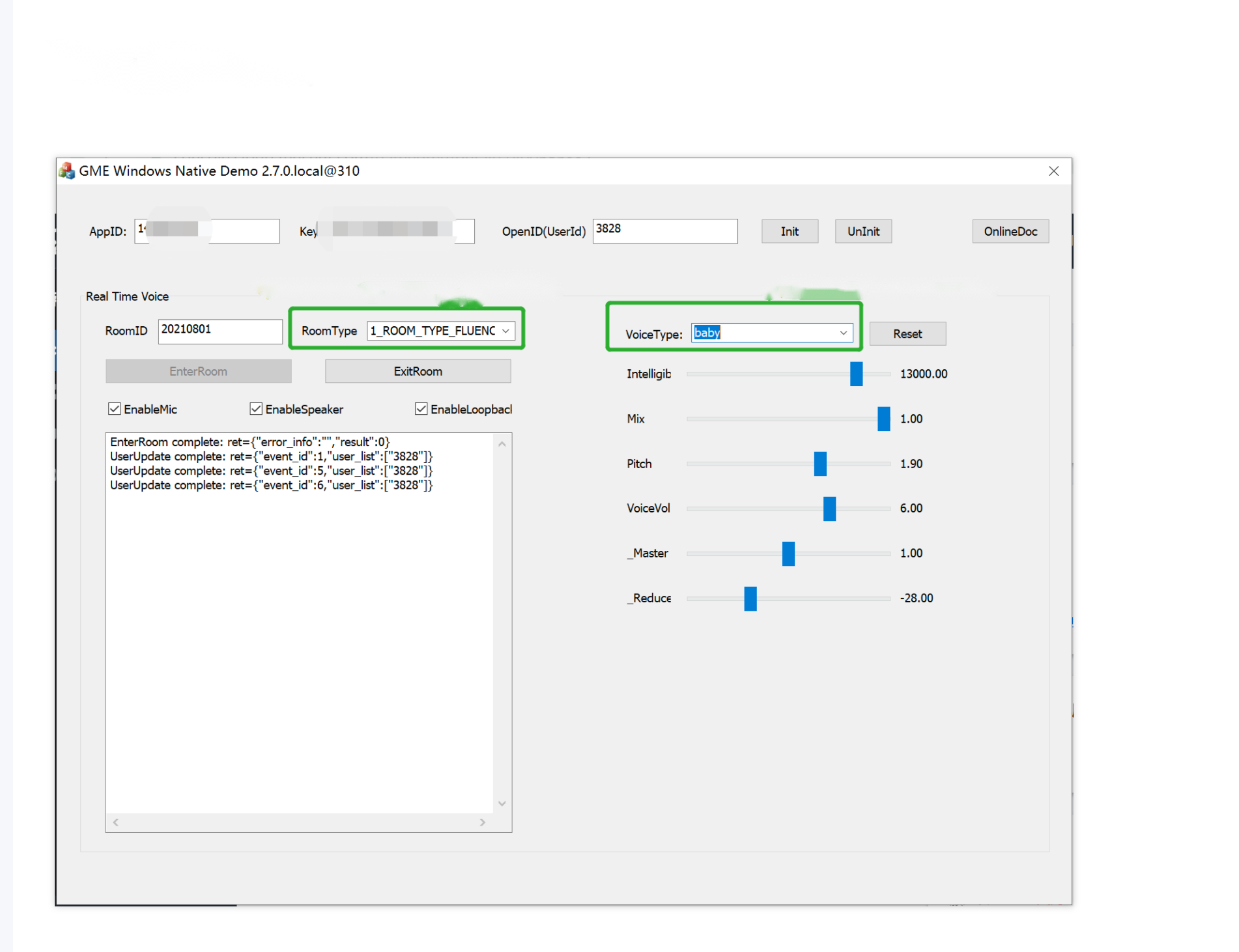Screen dimensions: 1239x952
Task: Click the EnterRoom button
Action: click(198, 371)
